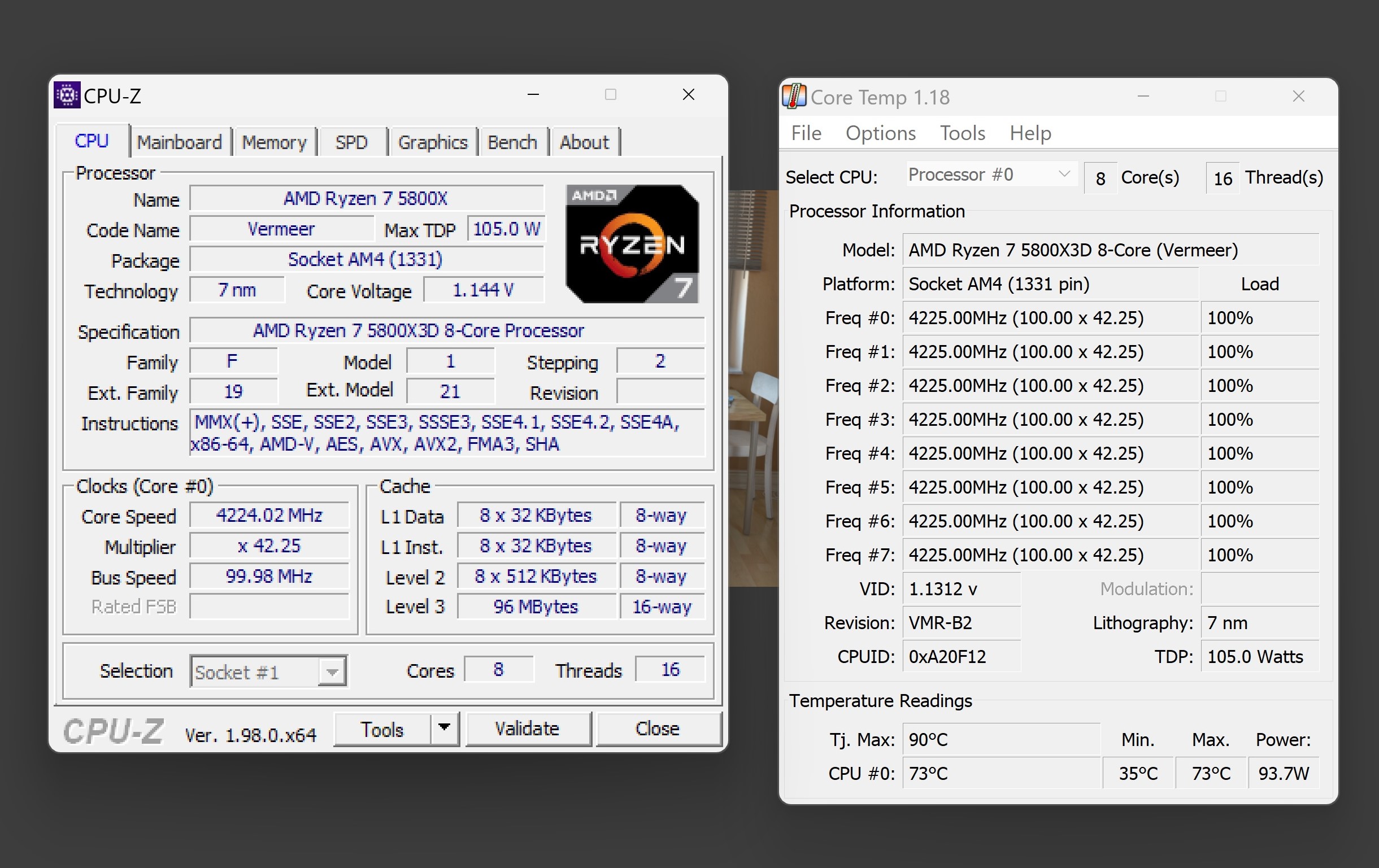Click the Freq #0 frequency value
The height and width of the screenshot is (868, 1379).
pyautogui.click(x=1050, y=318)
